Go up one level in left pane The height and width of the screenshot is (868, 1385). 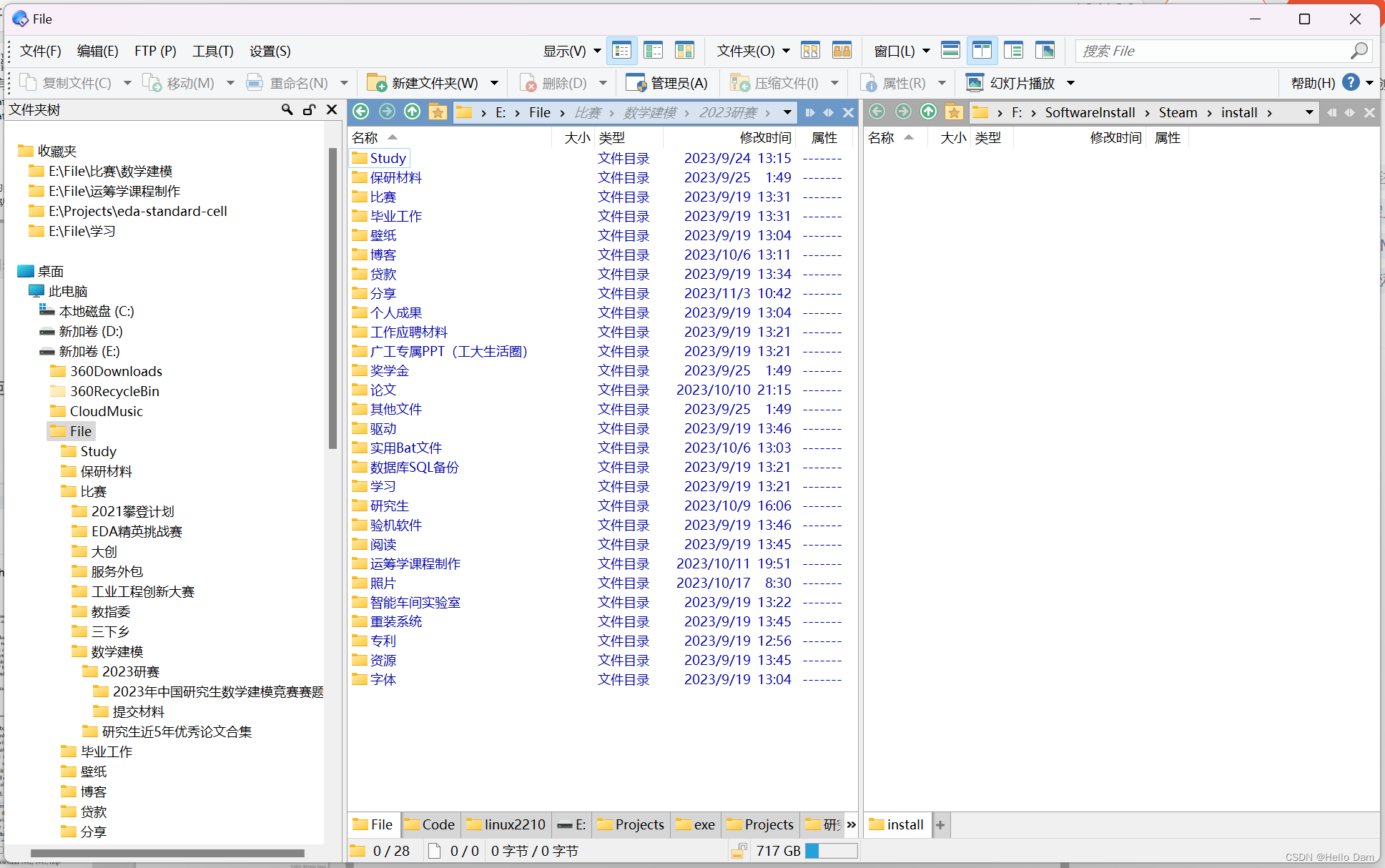coord(413,112)
